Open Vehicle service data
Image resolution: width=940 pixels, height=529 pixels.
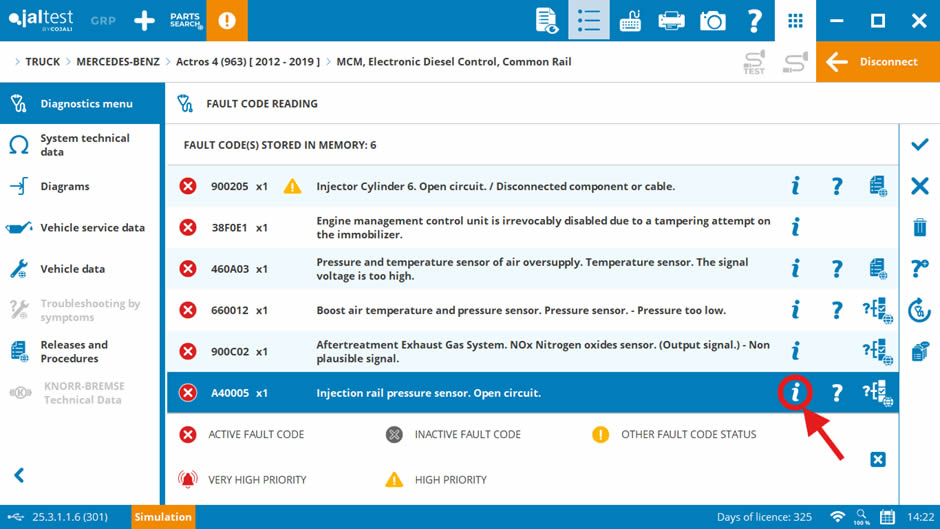(80, 227)
